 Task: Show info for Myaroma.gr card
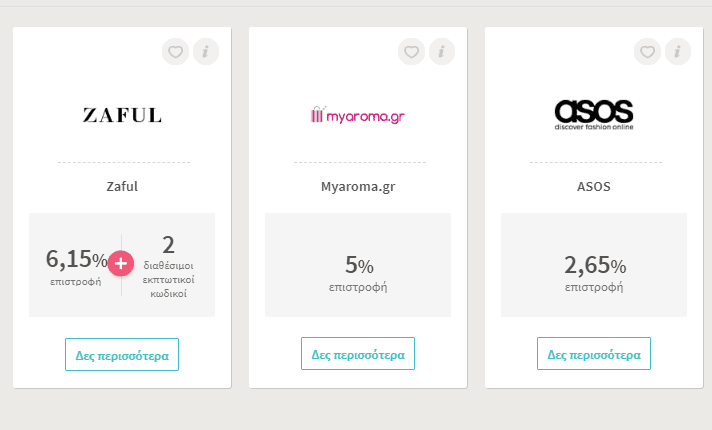click(442, 52)
